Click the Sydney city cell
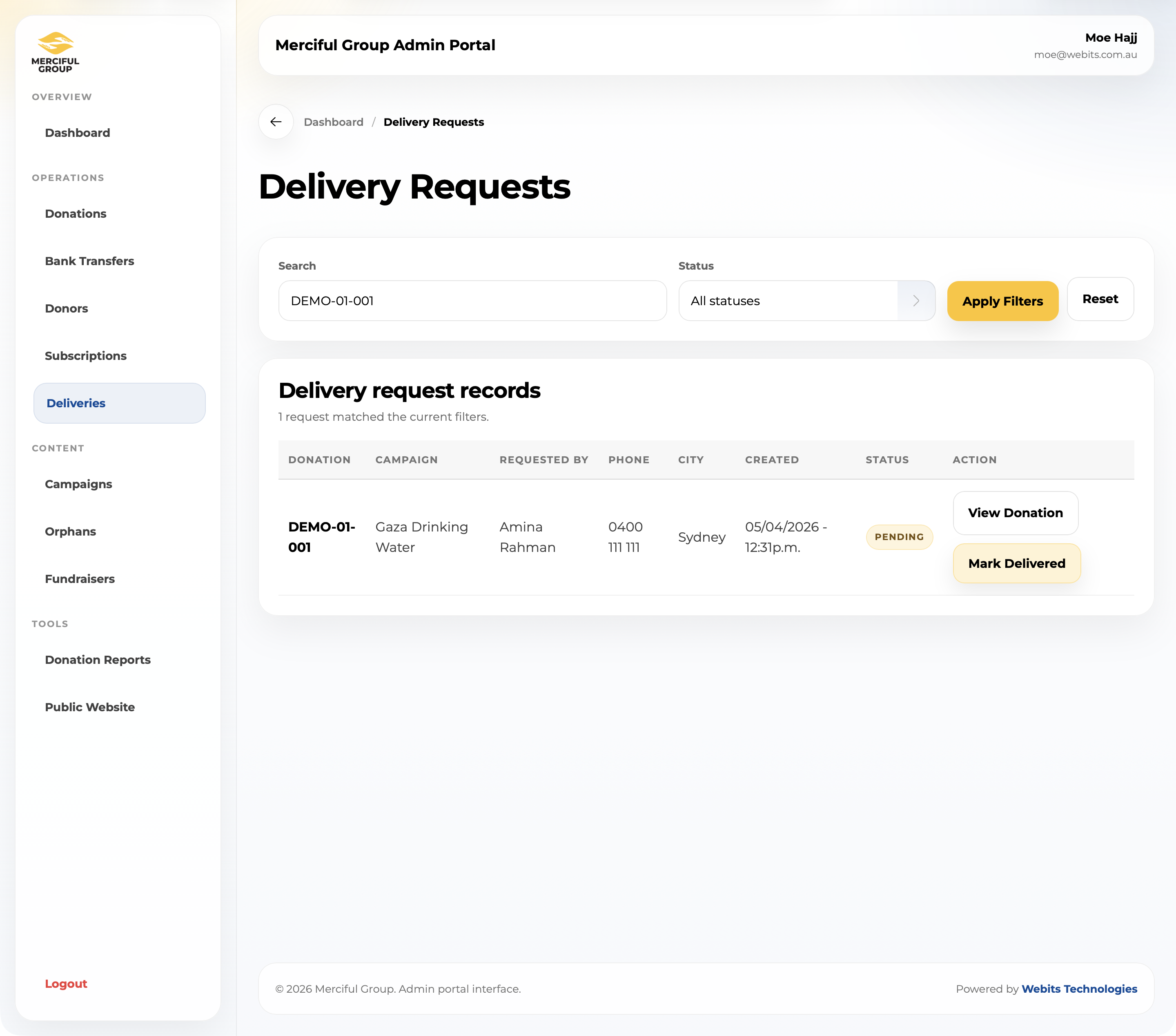This screenshot has width=1176, height=1036. (x=702, y=537)
